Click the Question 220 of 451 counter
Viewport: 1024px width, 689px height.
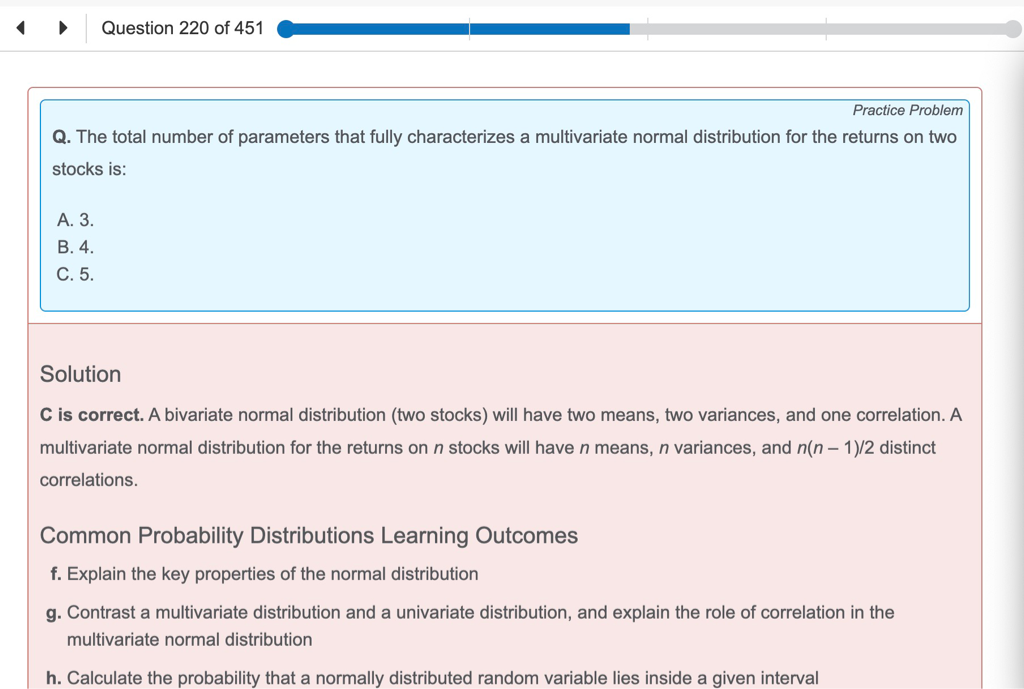pos(182,28)
